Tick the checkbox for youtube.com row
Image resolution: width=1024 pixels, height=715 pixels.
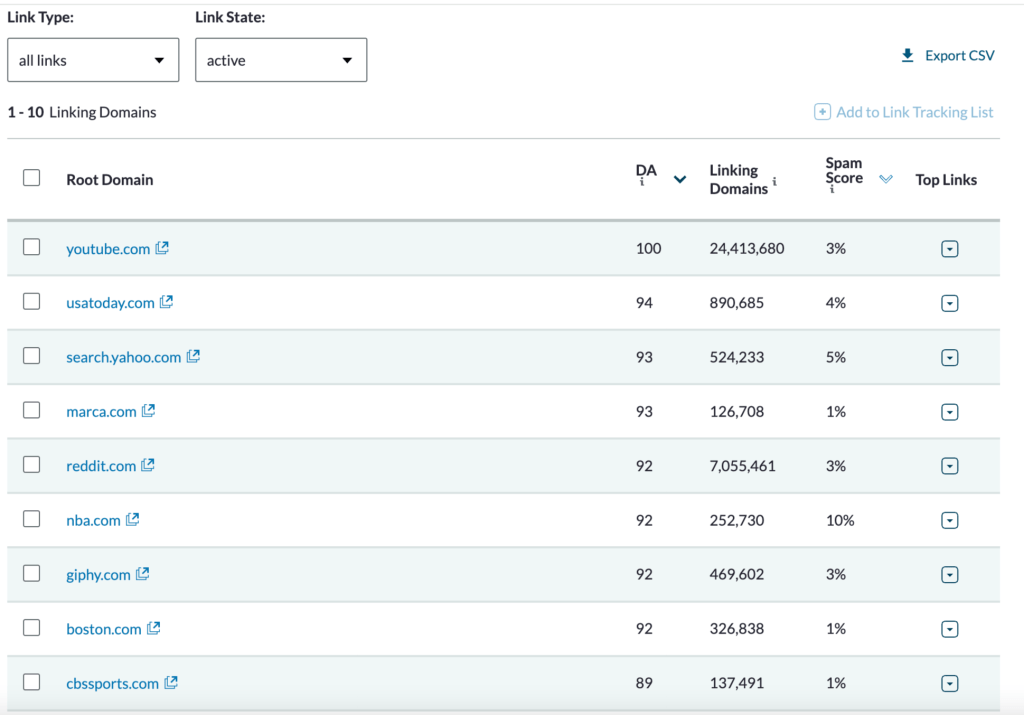click(32, 247)
